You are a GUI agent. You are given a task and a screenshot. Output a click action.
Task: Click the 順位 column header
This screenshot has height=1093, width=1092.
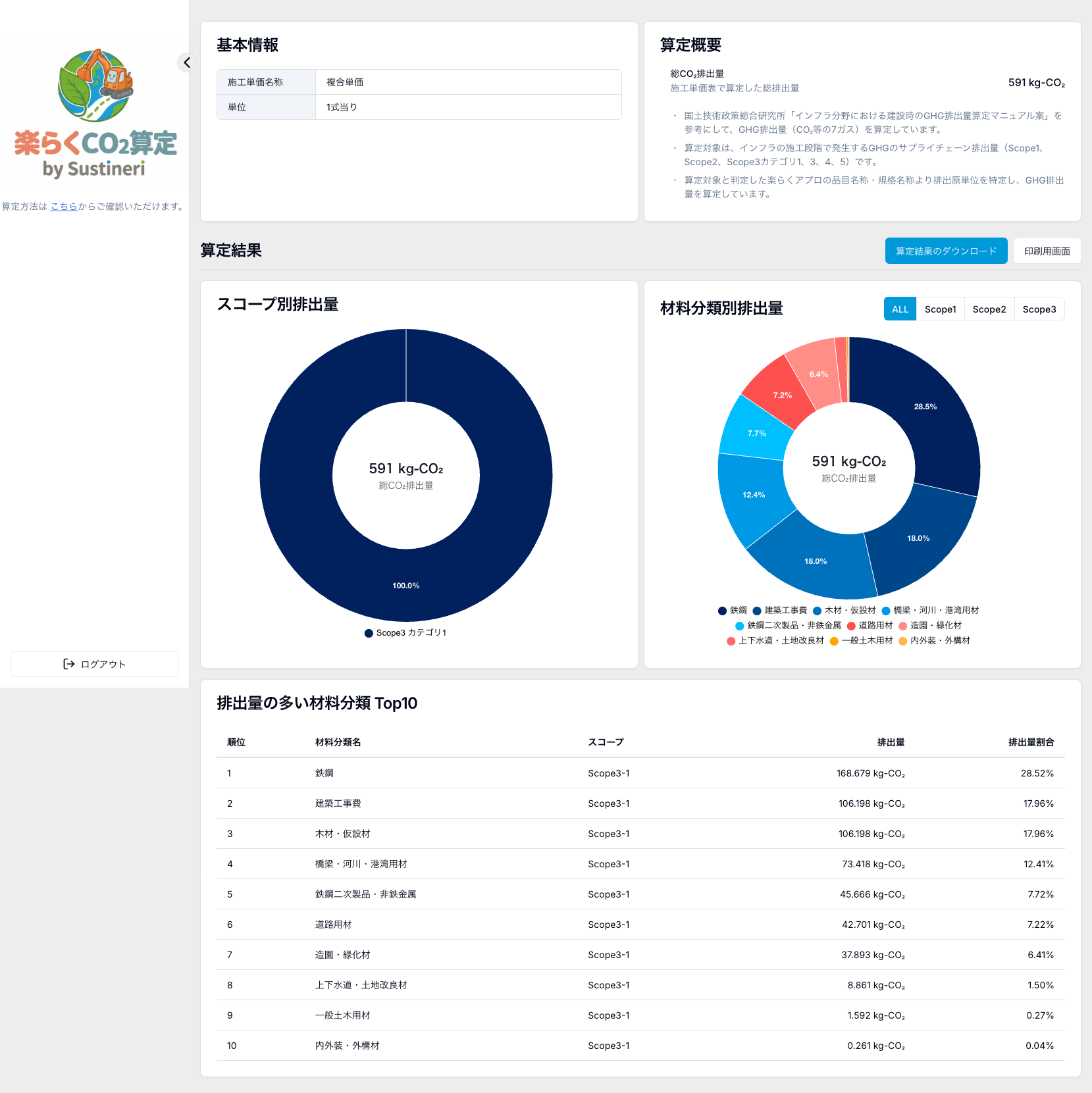pyautogui.click(x=236, y=742)
